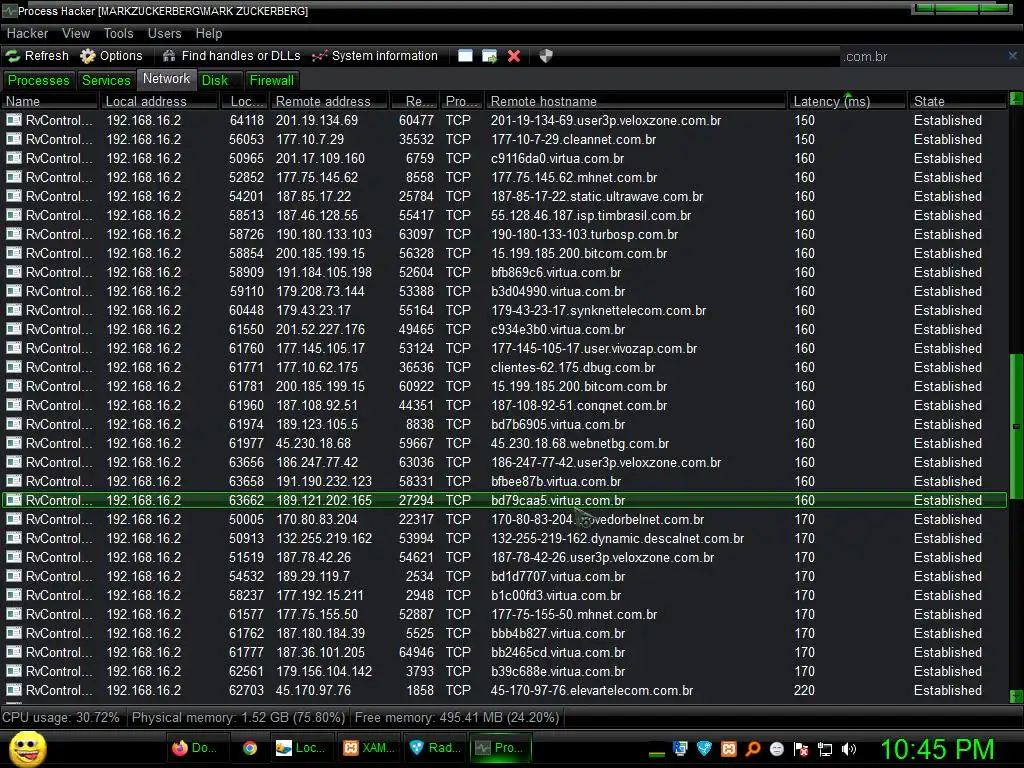Click the Physical memory status bar entry
The image size is (1024, 768).
tap(238, 717)
